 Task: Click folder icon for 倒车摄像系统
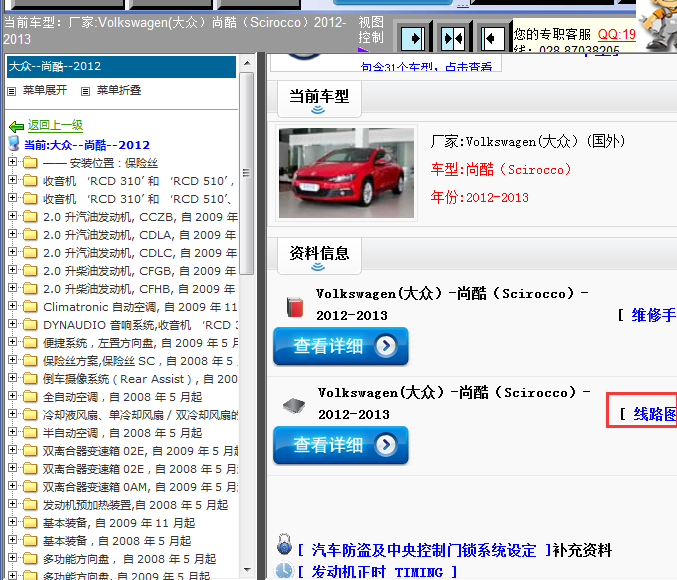pyautogui.click(x=30, y=378)
